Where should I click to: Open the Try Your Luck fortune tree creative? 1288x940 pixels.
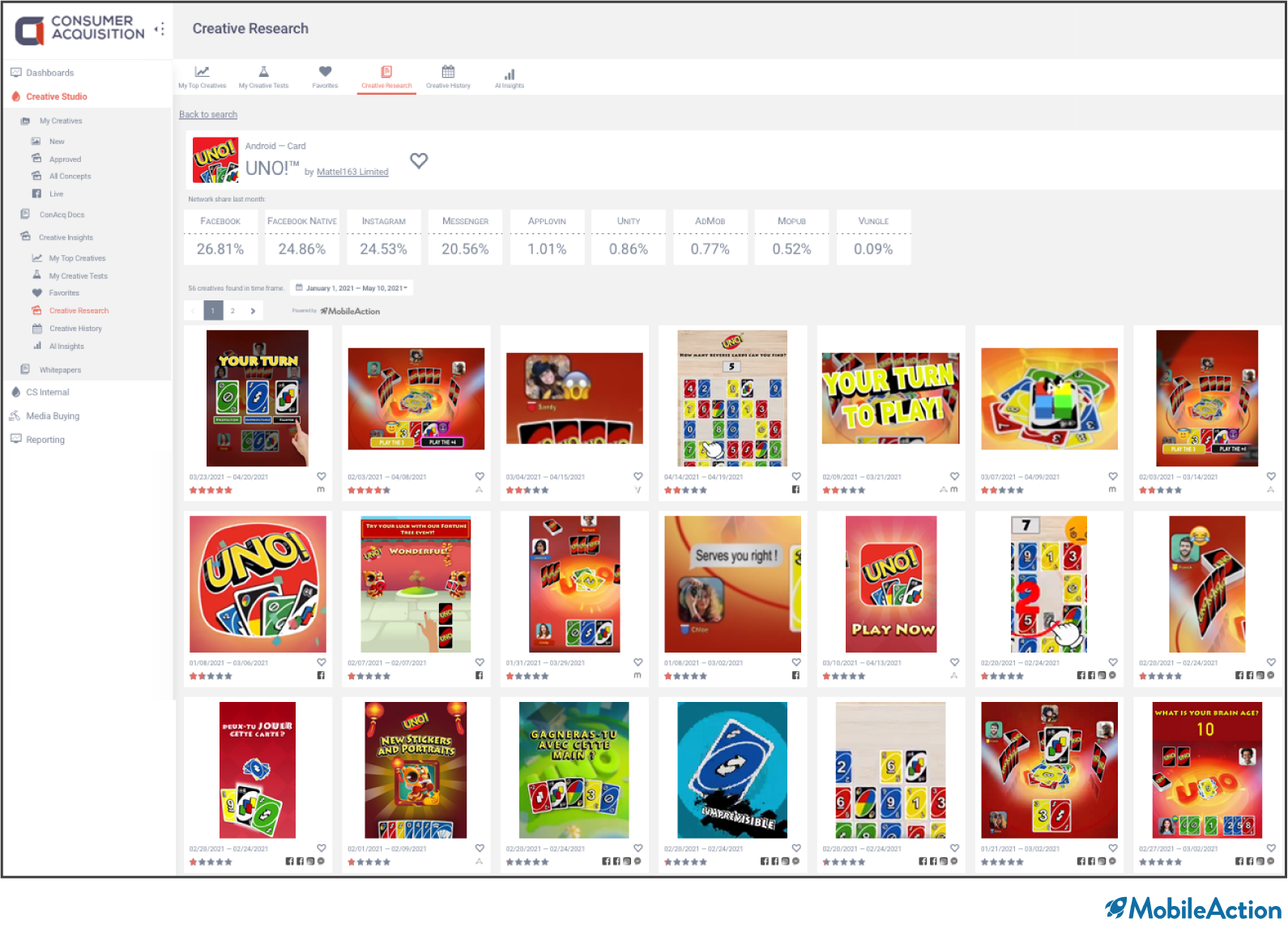click(x=416, y=584)
